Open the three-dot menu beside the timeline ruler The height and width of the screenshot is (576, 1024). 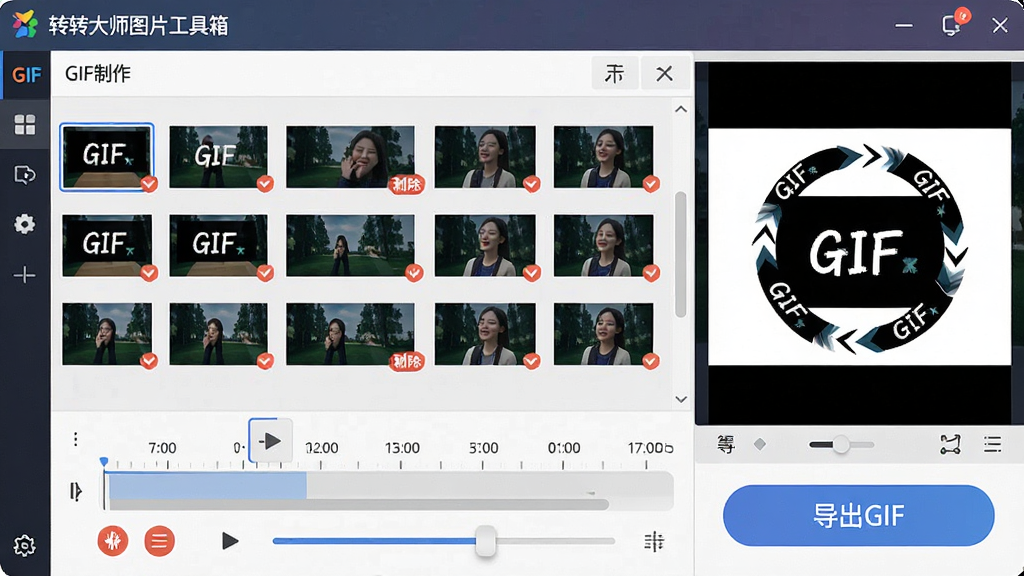pos(76,440)
